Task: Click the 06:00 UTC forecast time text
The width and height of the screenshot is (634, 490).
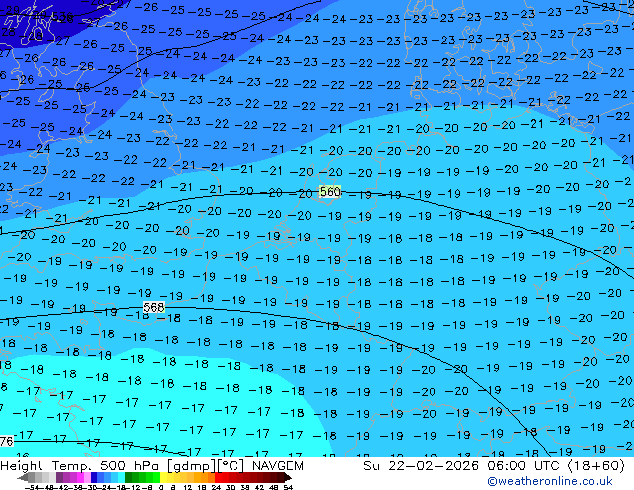Action: tap(524, 466)
